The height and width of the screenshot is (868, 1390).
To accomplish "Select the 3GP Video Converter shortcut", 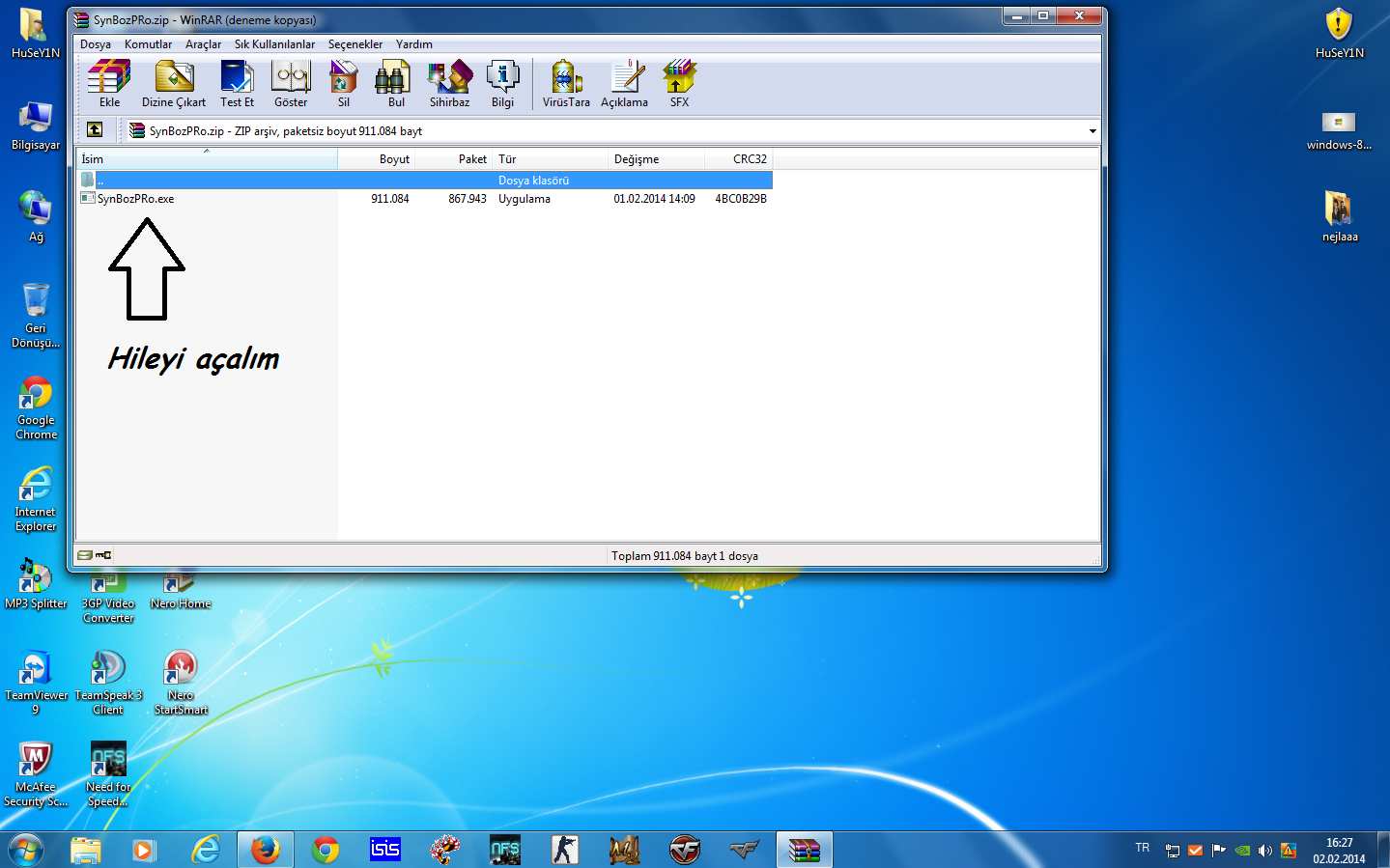I will (x=108, y=597).
